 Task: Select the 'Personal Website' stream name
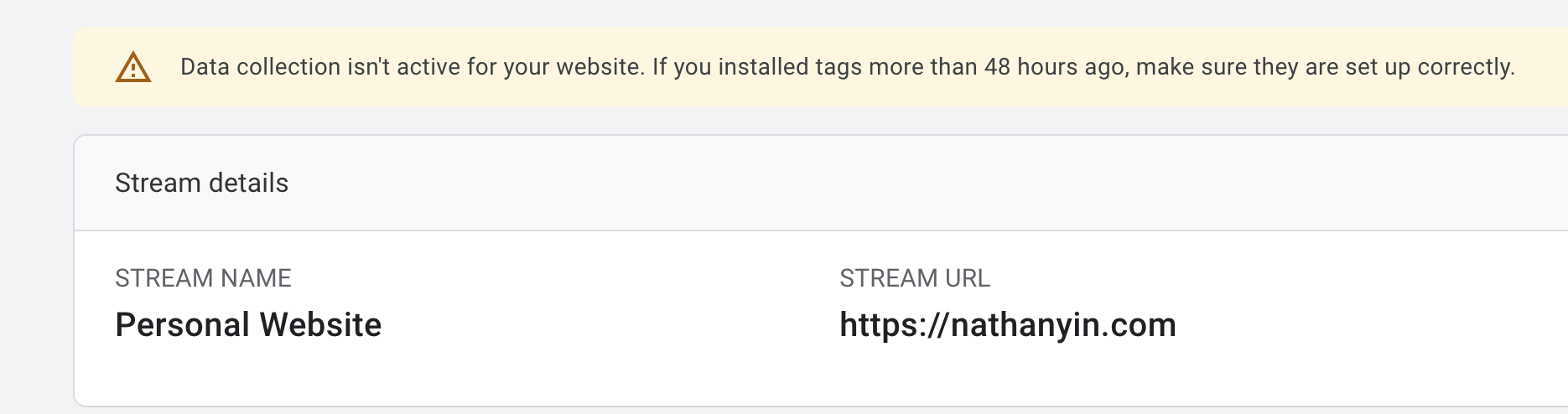[x=248, y=325]
